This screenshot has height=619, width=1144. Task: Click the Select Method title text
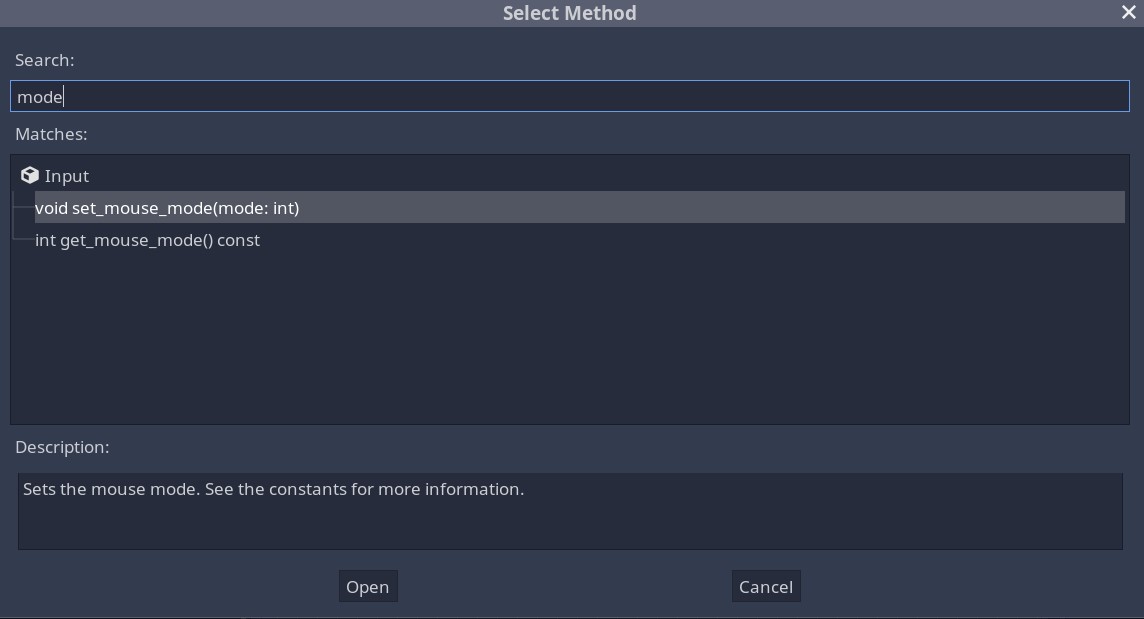coord(569,13)
